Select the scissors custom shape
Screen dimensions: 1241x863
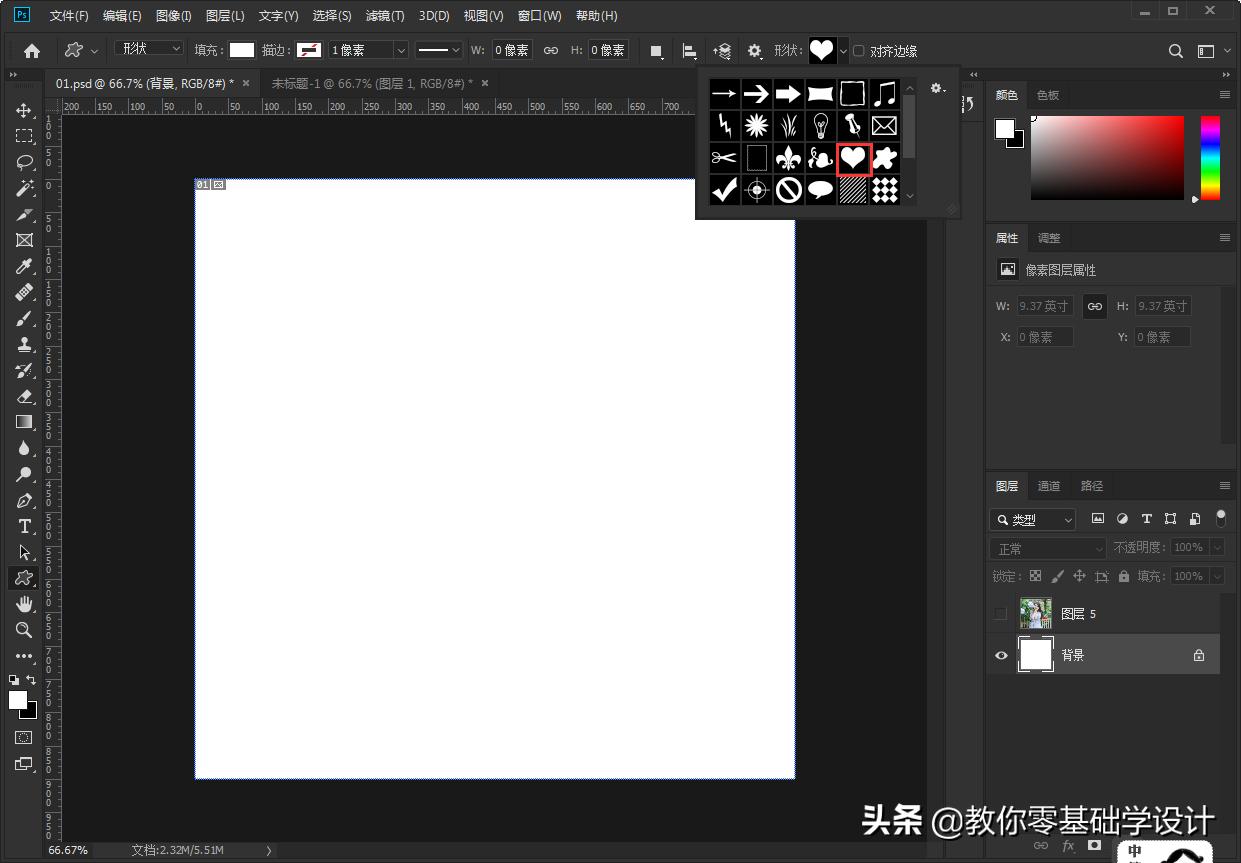[725, 158]
